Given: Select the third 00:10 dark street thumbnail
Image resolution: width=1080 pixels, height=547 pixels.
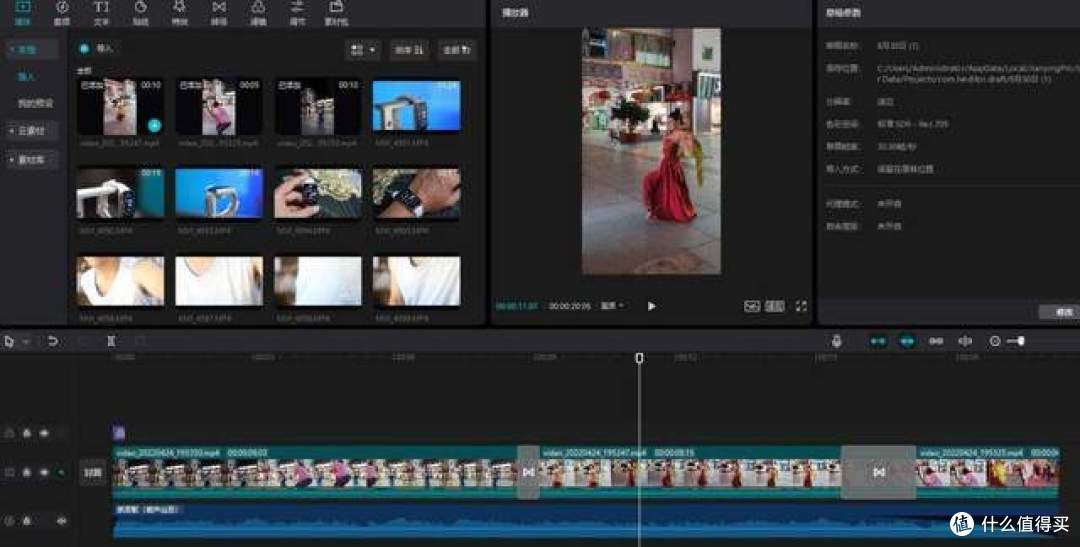Looking at the screenshot, I should (318, 107).
